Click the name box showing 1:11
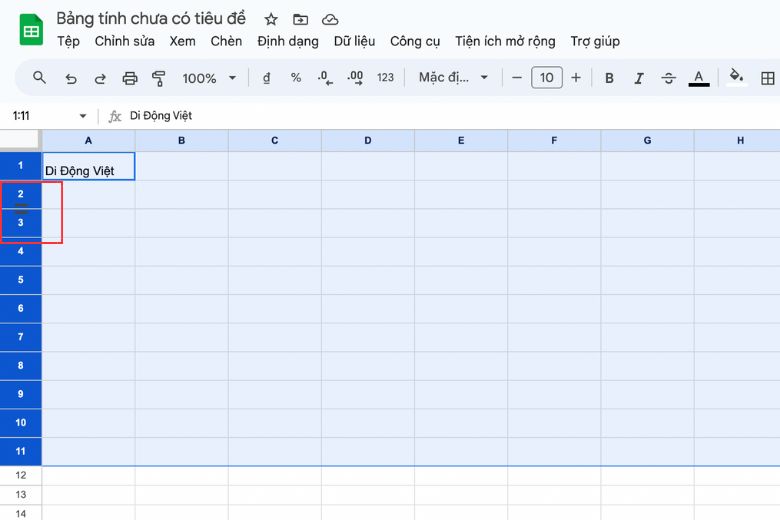 (21, 116)
